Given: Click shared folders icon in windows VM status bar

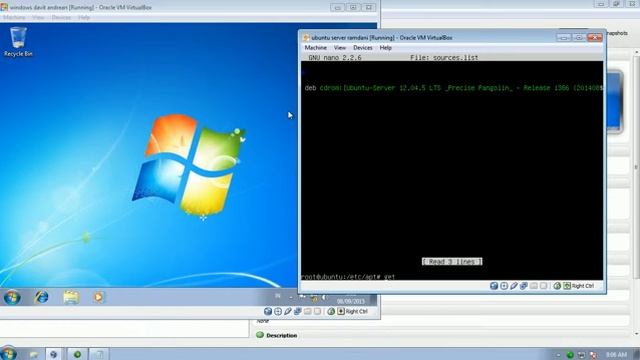Looking at the screenshot, I should [307, 311].
